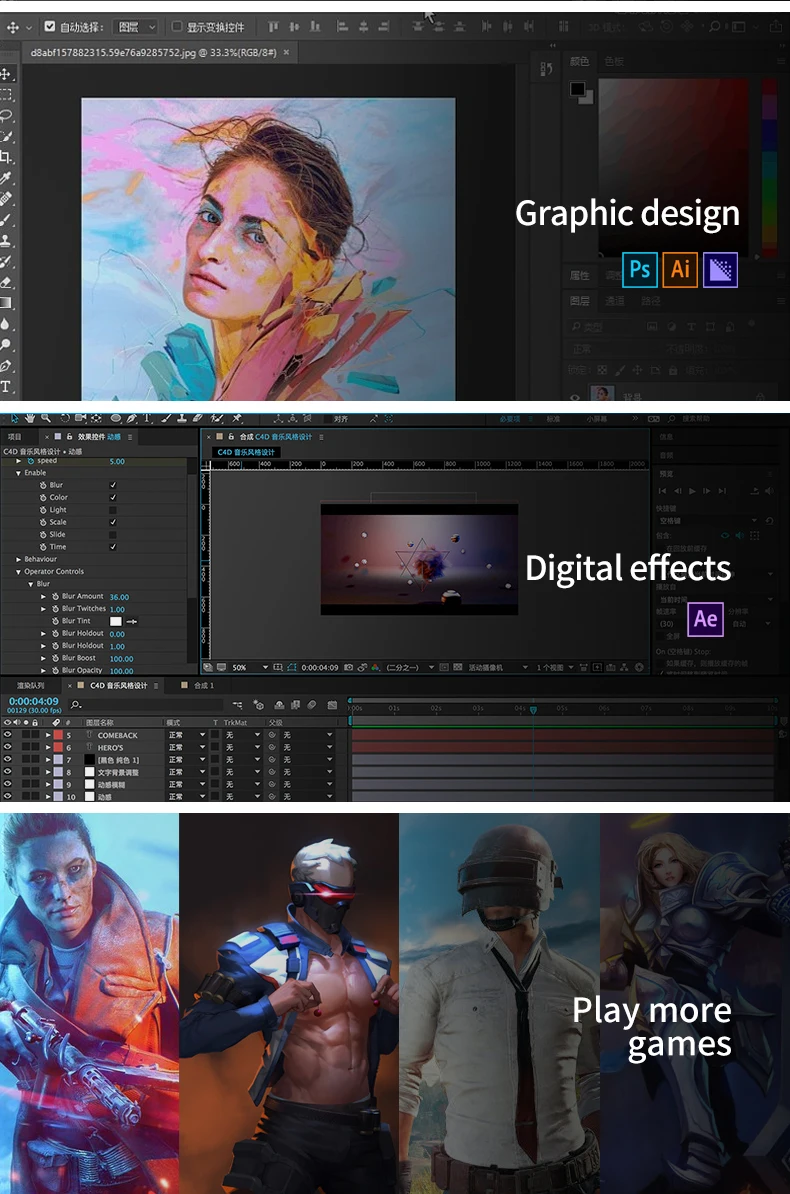Open the 图层 auto-select dropdown
This screenshot has height=1194, width=790.
(136, 27)
